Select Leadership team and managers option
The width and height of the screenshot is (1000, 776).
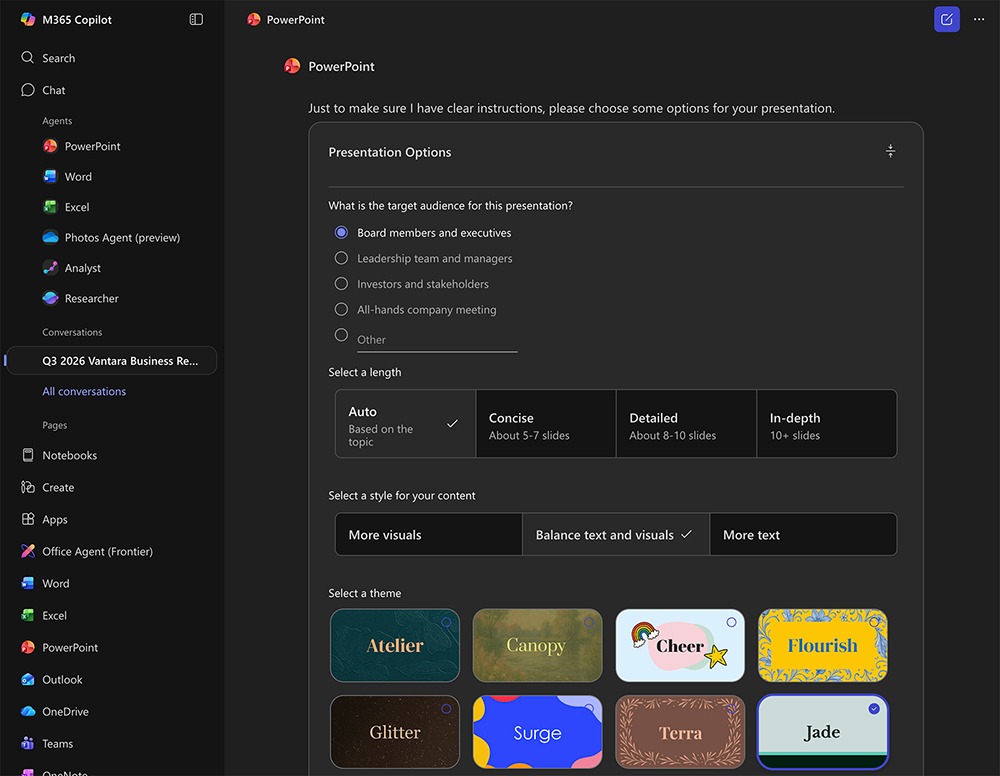[341, 258]
